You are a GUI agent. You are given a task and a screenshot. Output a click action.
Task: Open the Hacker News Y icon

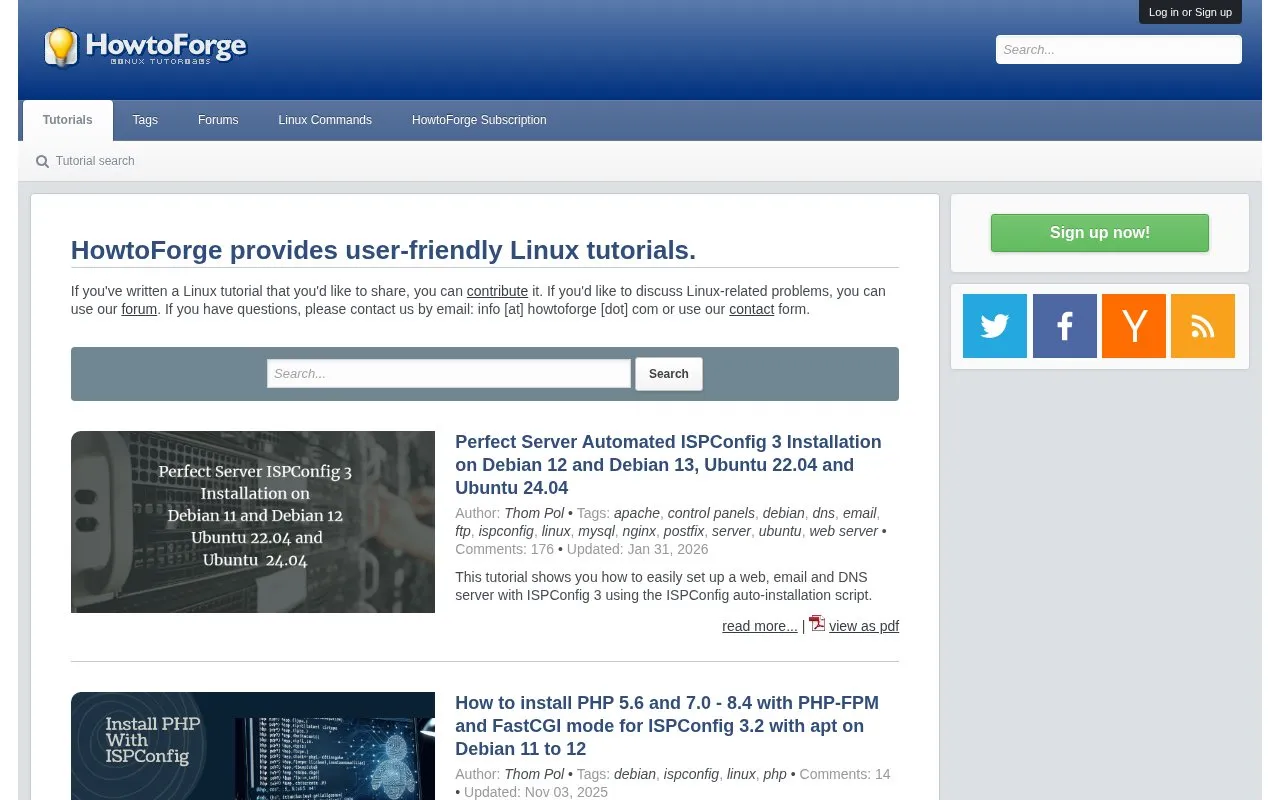tap(1134, 326)
